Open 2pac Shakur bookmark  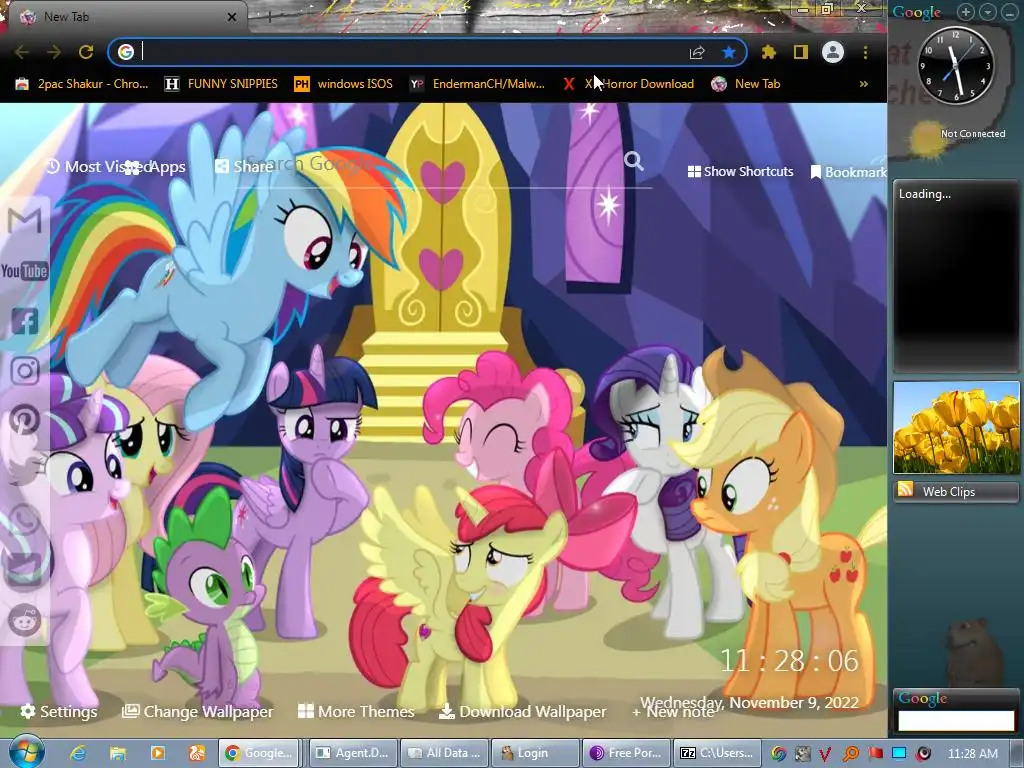point(82,84)
